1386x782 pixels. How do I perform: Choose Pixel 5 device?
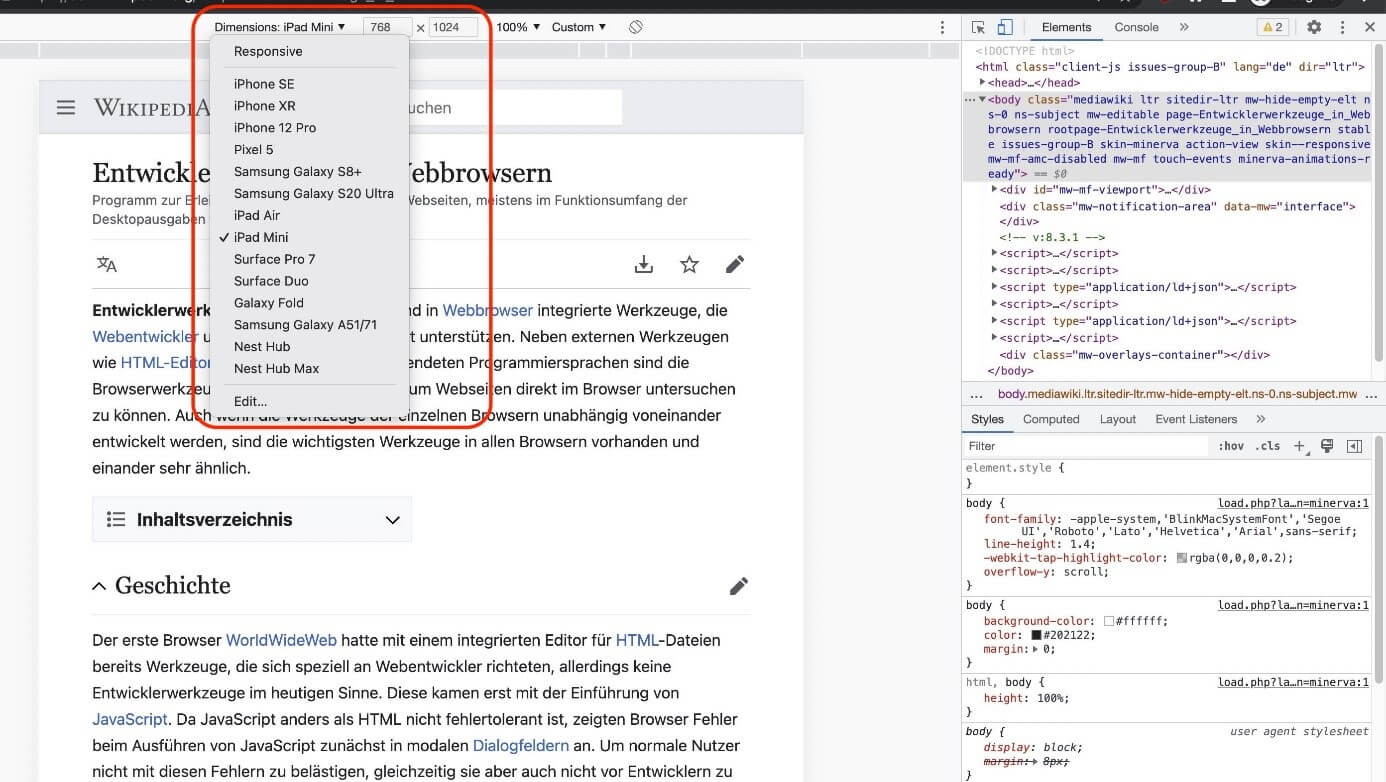pyautogui.click(x=254, y=150)
